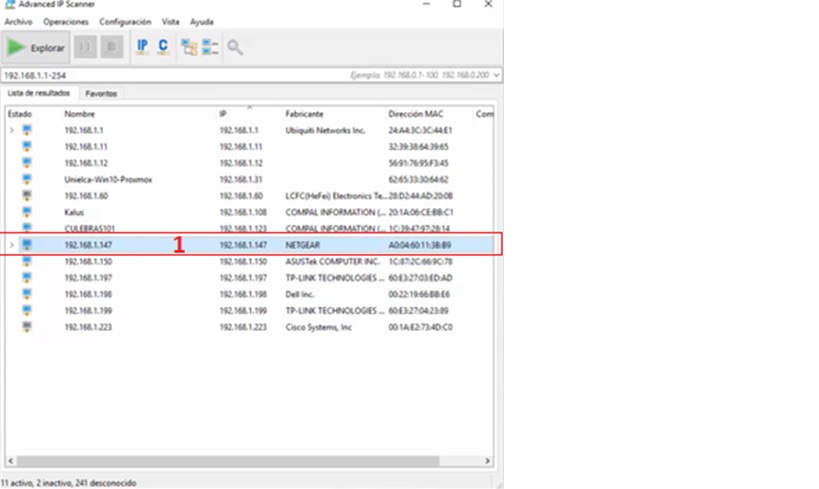This screenshot has width=819, height=489.
Task: Select the Lista de resultados tab
Action: point(39,93)
